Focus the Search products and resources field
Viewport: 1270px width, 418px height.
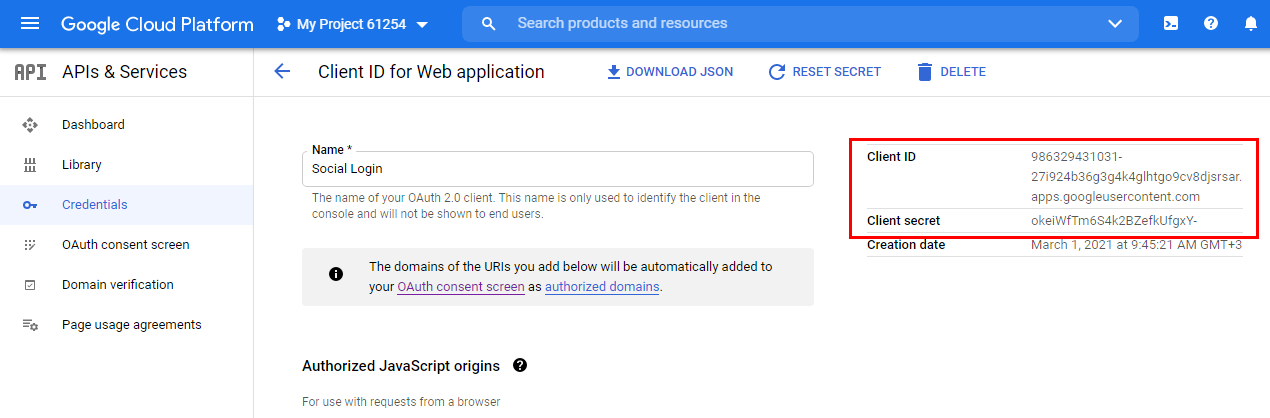pos(800,23)
